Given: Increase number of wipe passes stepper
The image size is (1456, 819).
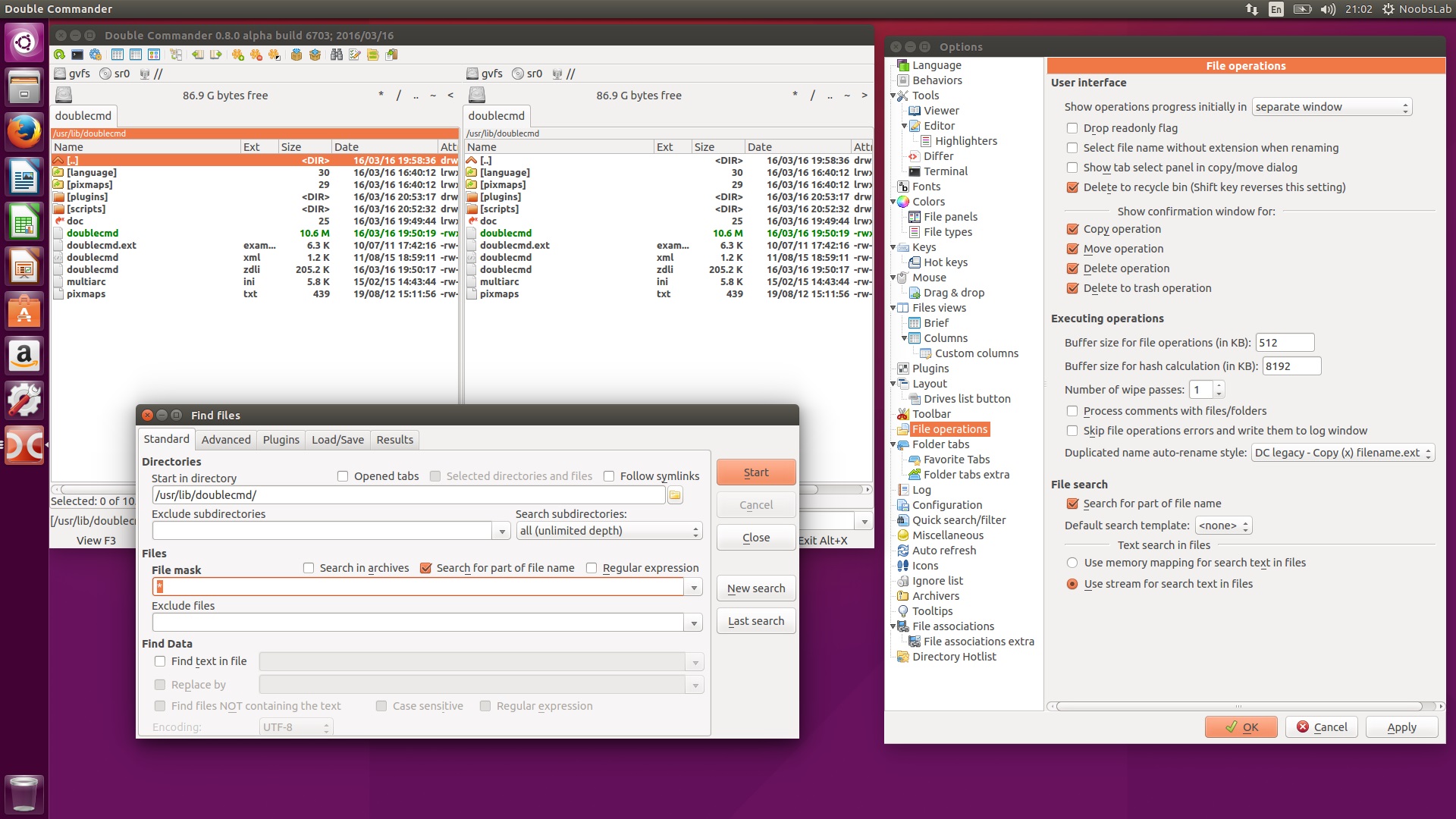Looking at the screenshot, I should (x=1219, y=386).
